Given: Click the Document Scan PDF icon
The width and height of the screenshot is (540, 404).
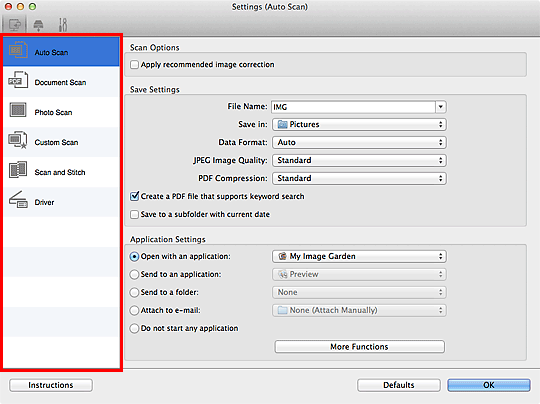Looking at the screenshot, I should (x=18, y=80).
